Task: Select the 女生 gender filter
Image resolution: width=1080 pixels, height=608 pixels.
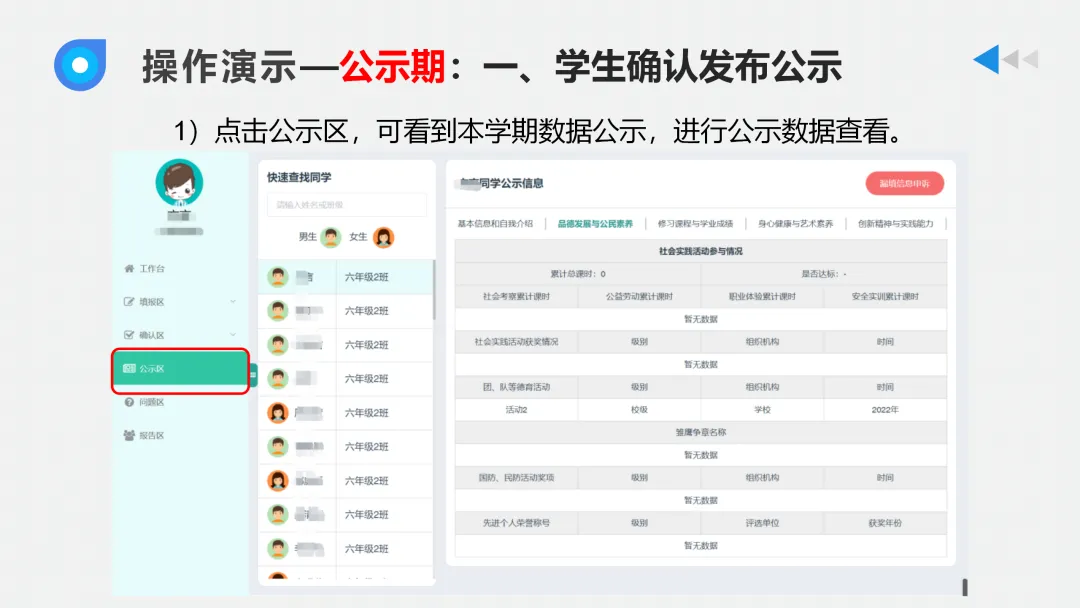Action: point(358,236)
